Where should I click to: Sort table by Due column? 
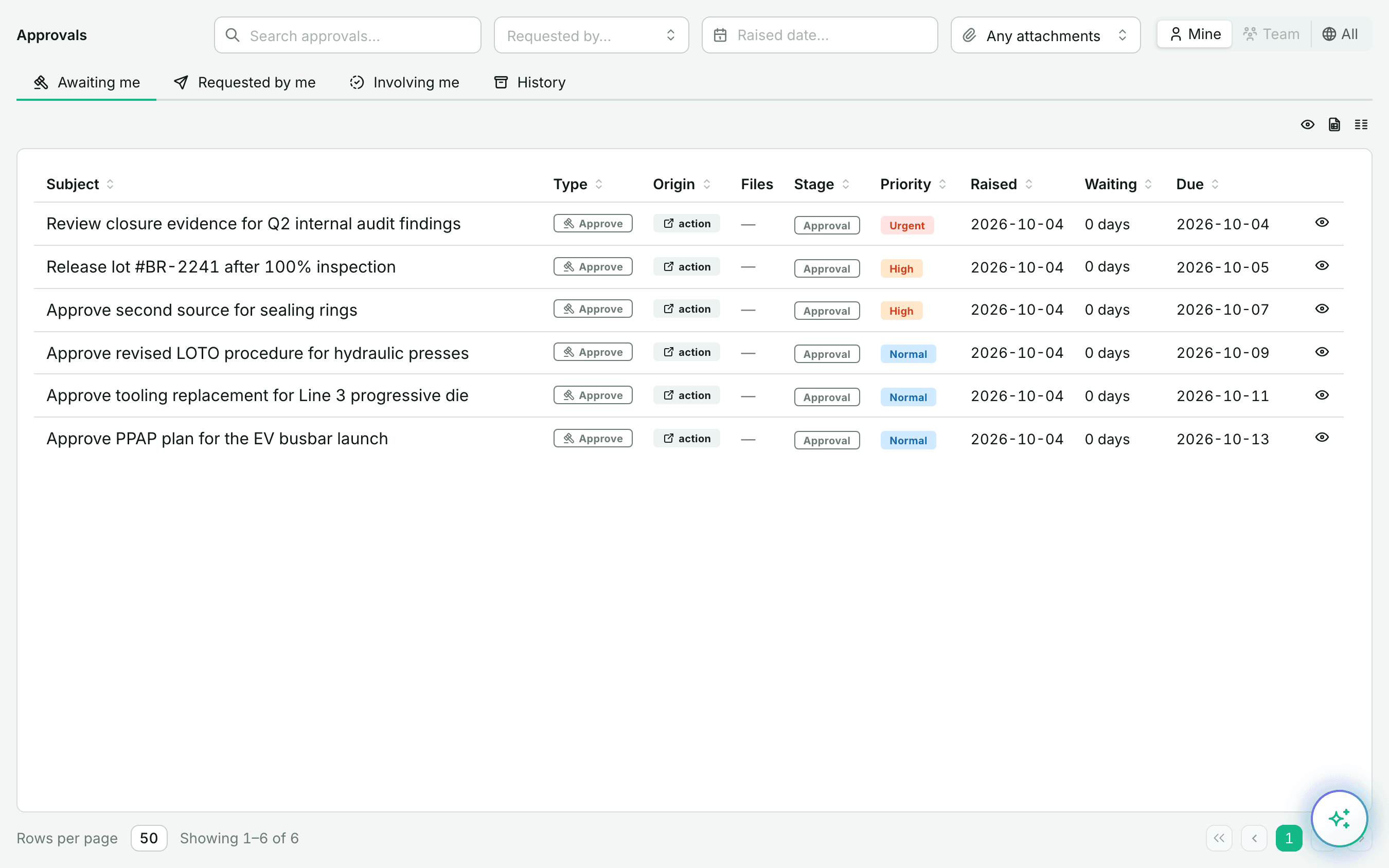pos(1197,184)
